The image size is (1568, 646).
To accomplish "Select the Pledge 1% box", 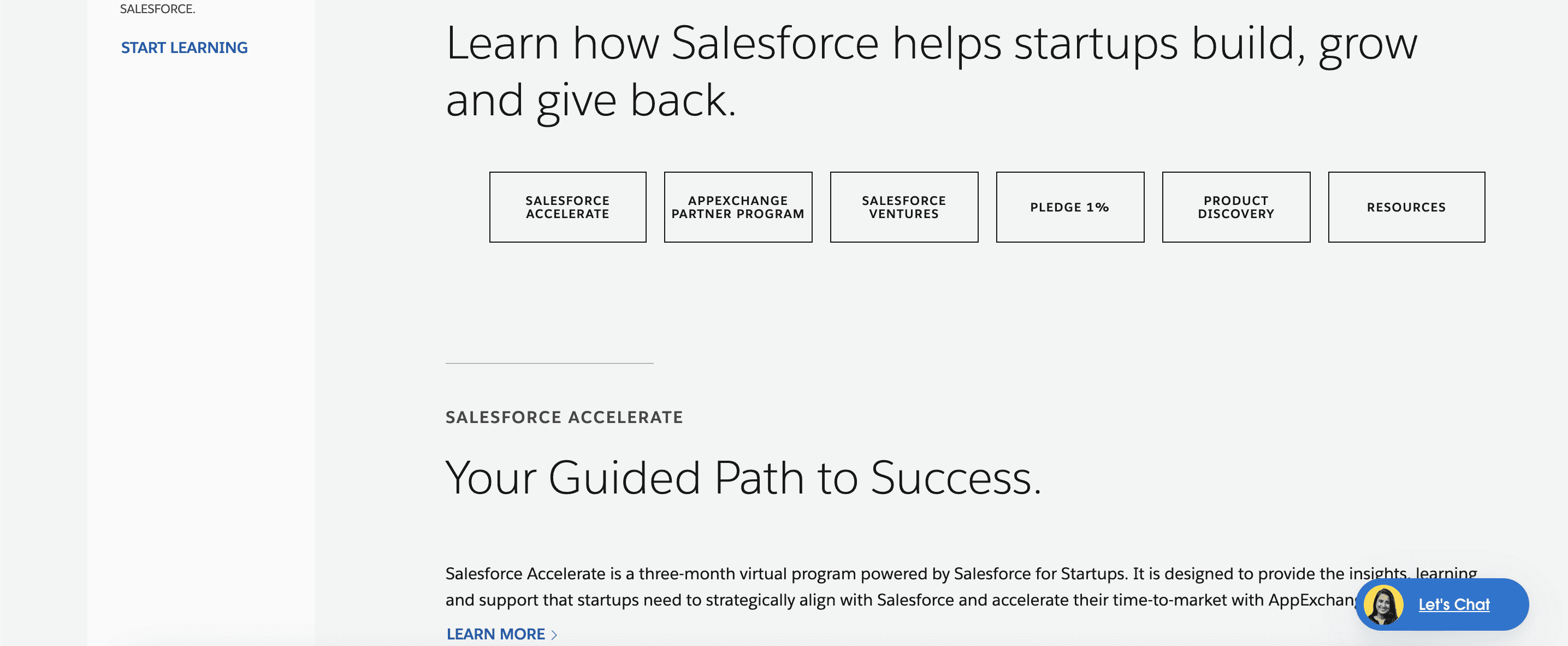I will 1070,207.
